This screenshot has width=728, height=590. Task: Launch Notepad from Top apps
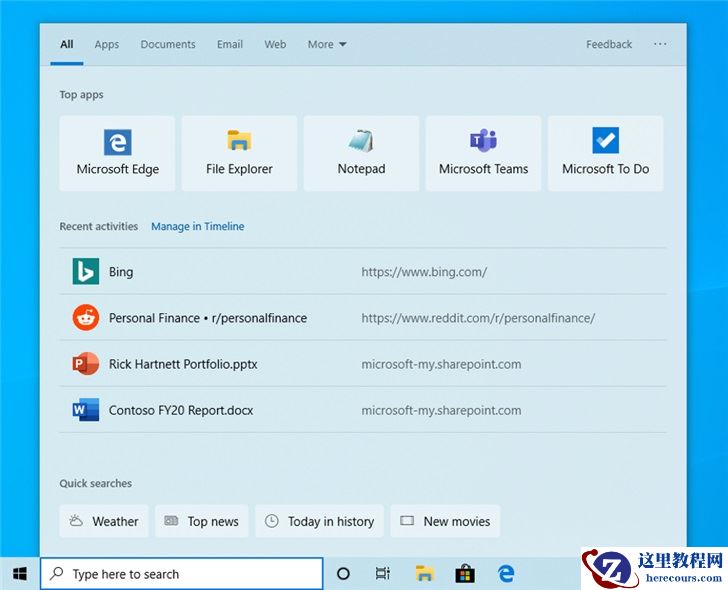[x=361, y=153]
